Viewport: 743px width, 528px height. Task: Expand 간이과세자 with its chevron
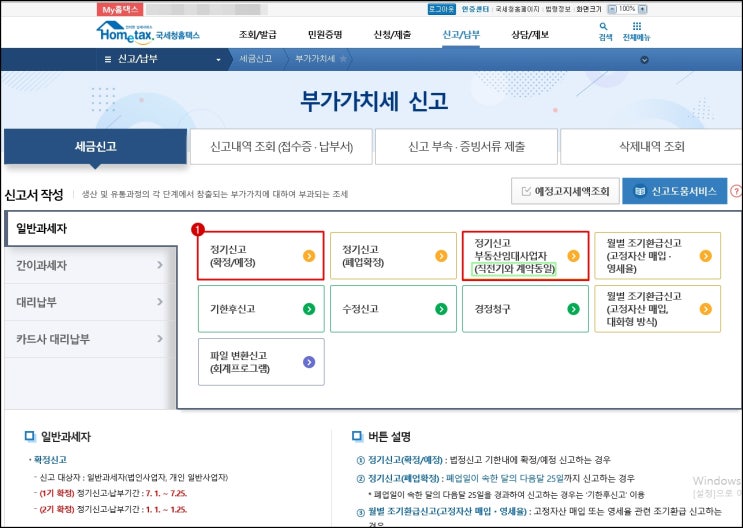tap(160, 265)
